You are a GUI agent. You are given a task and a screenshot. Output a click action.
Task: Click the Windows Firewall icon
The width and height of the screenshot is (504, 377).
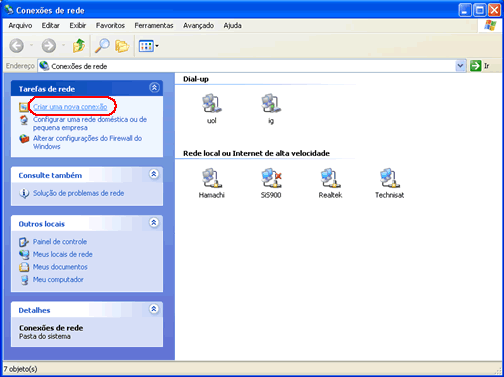pyautogui.click(x=24, y=139)
